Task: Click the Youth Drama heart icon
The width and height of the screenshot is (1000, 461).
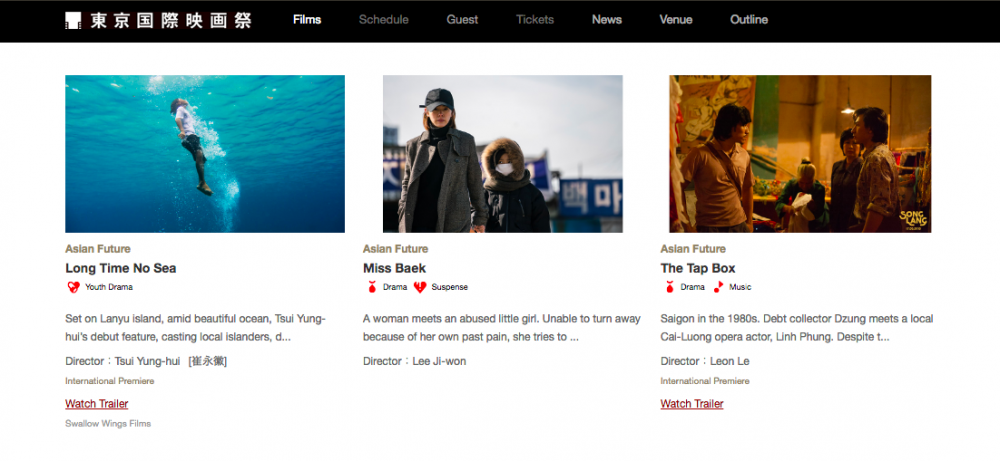Action: (x=72, y=287)
